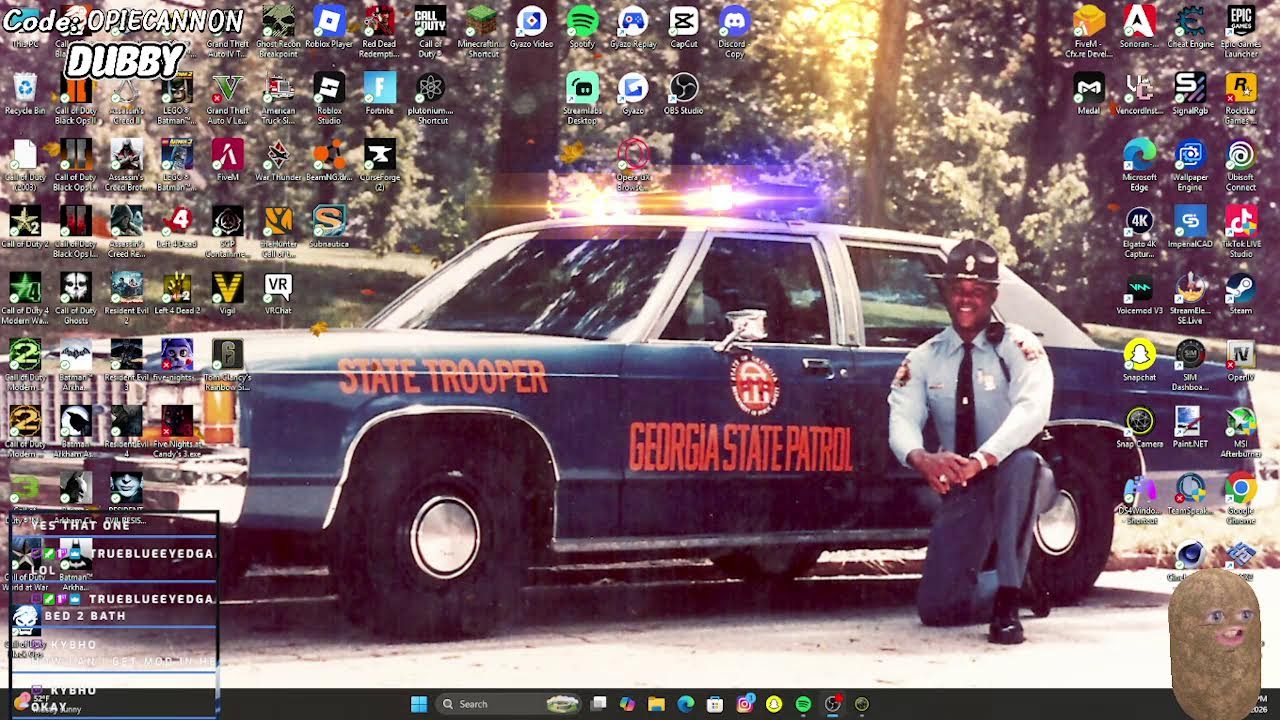Open the Streamlabs Desktop icon

[x=582, y=99]
